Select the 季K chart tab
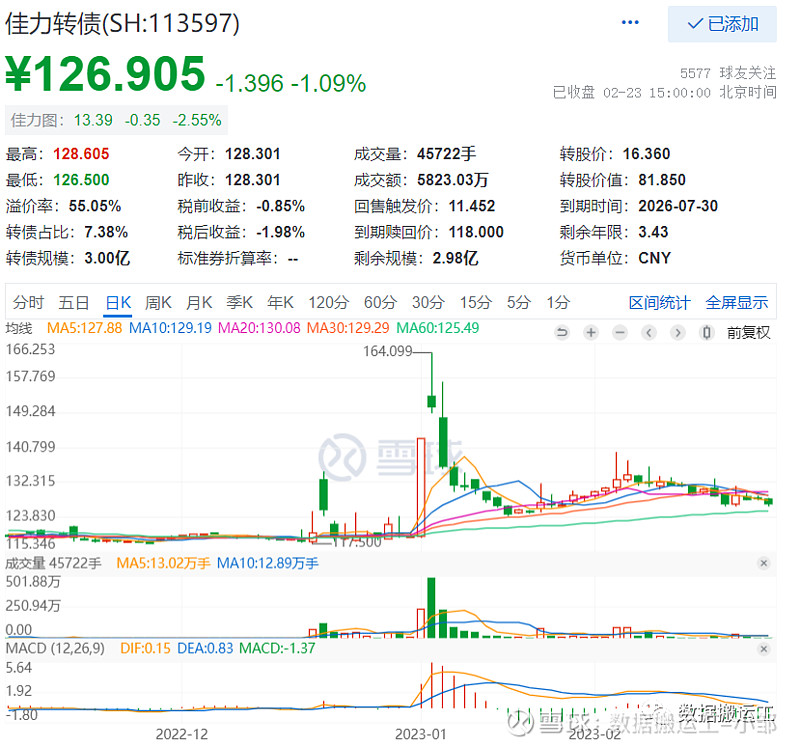Screen dimensions: 800x748 [239, 303]
